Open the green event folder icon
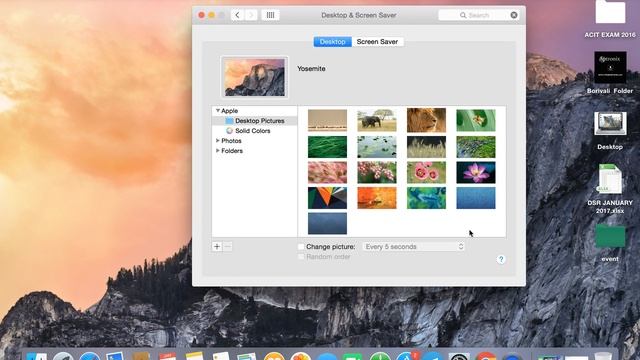Screen dimensions: 640x360 tap(610, 236)
